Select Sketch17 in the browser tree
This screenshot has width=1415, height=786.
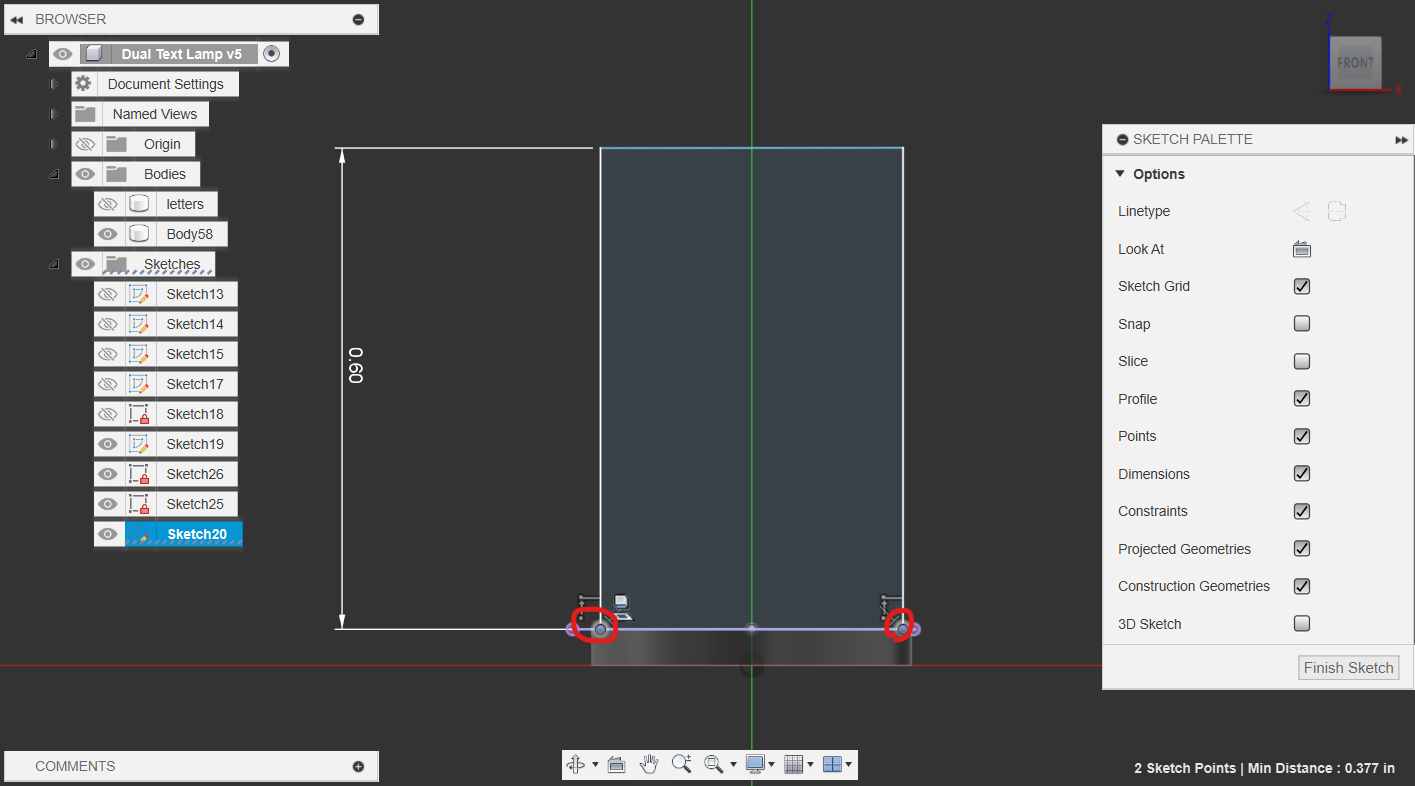pos(195,384)
